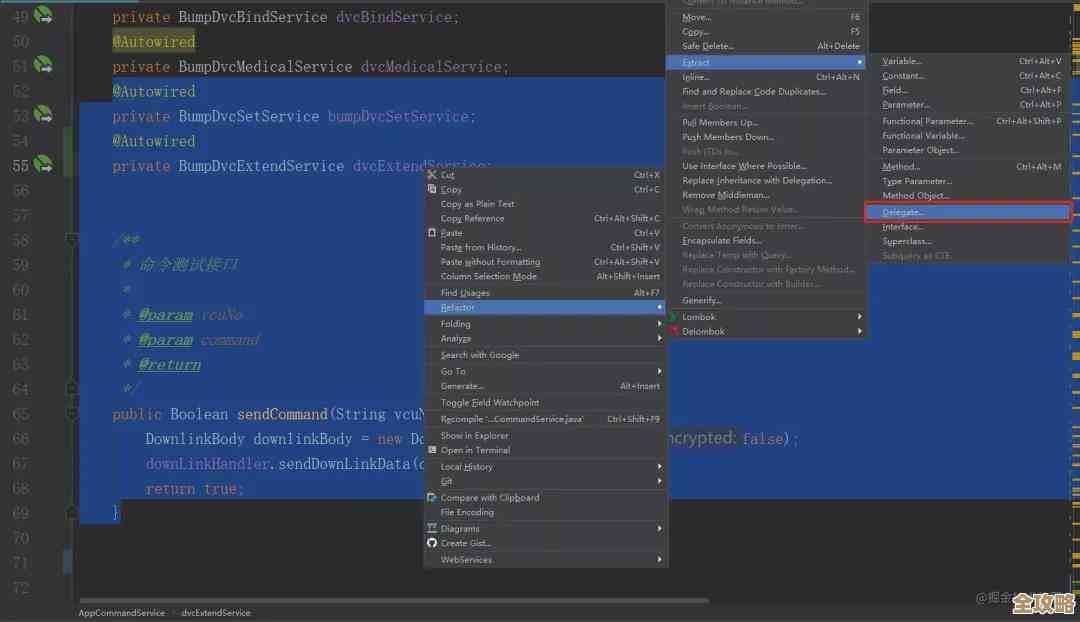Collapse the Javadoc comment fold at line 58
The image size is (1080, 622).
(x=71, y=240)
